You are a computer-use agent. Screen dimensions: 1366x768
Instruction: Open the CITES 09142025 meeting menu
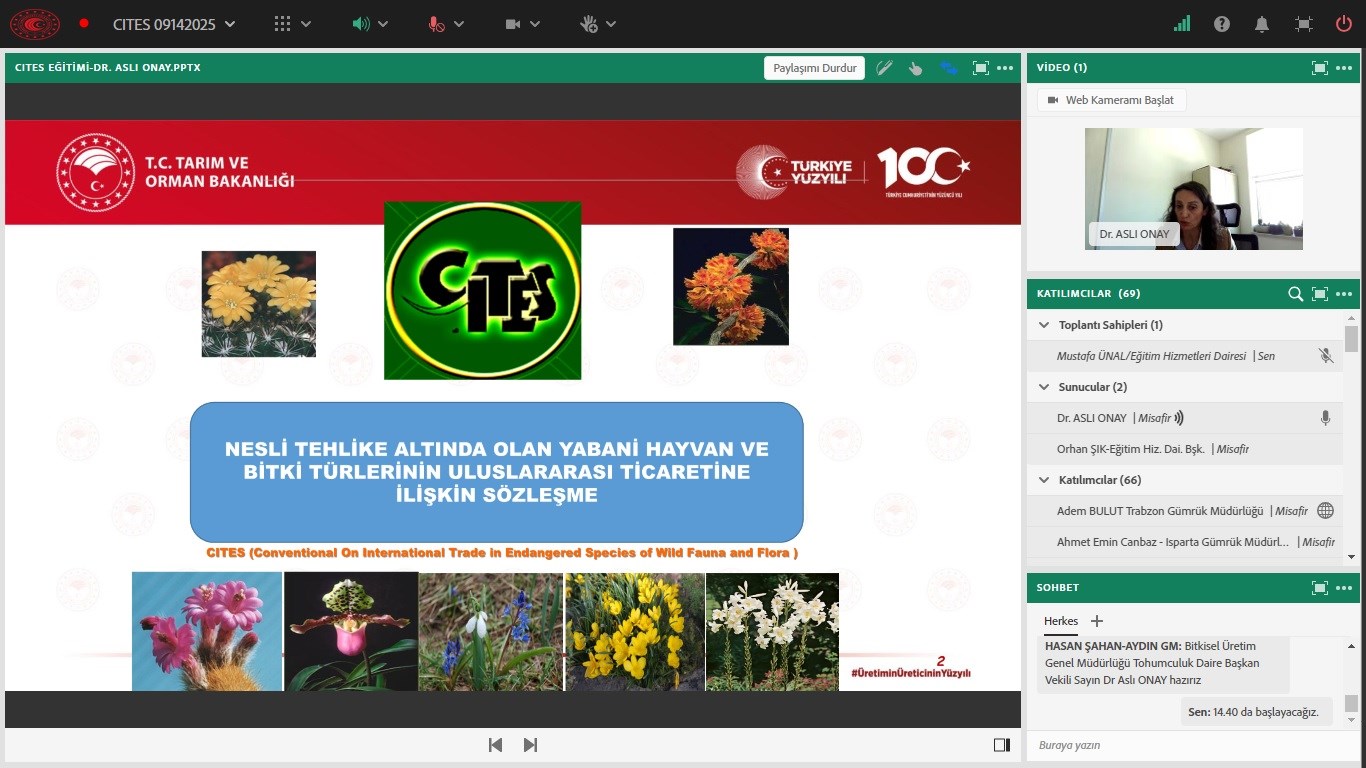174,24
